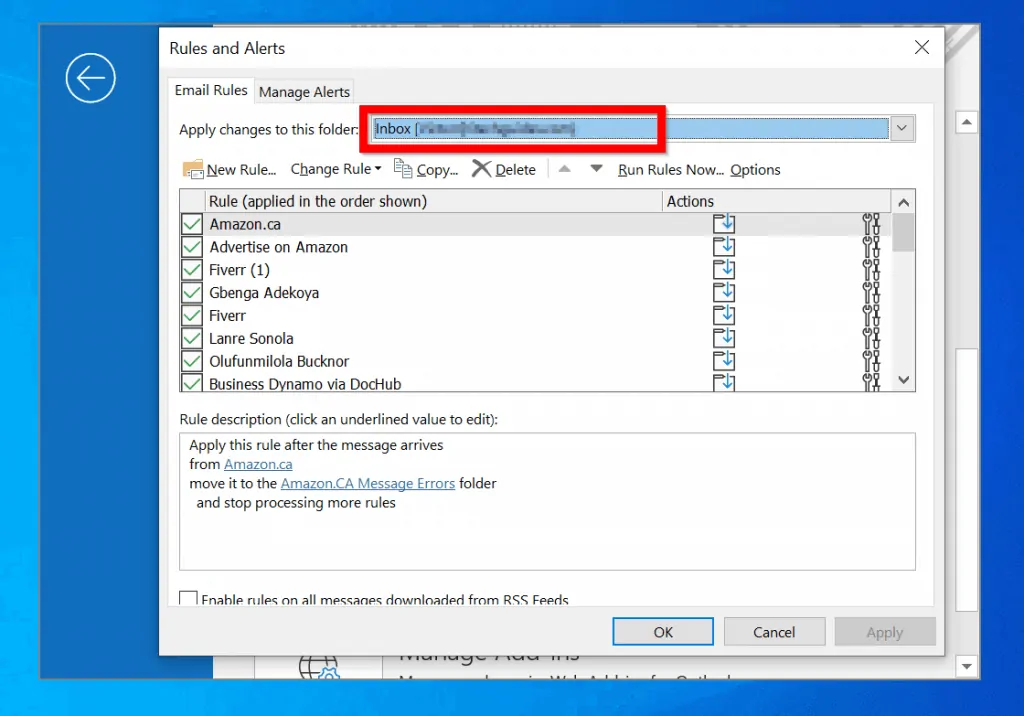Uncheck the Amazon.ca rule checkbox
The height and width of the screenshot is (716, 1024).
pos(191,224)
